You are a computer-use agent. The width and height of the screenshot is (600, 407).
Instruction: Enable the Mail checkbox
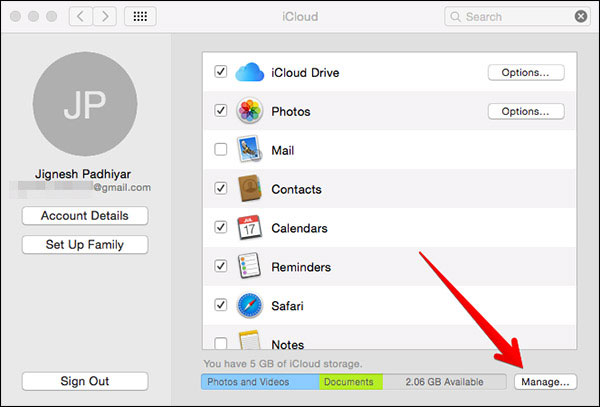tap(221, 149)
